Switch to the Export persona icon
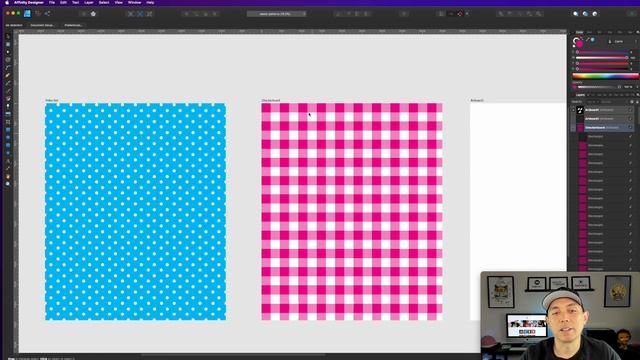 coord(47,13)
